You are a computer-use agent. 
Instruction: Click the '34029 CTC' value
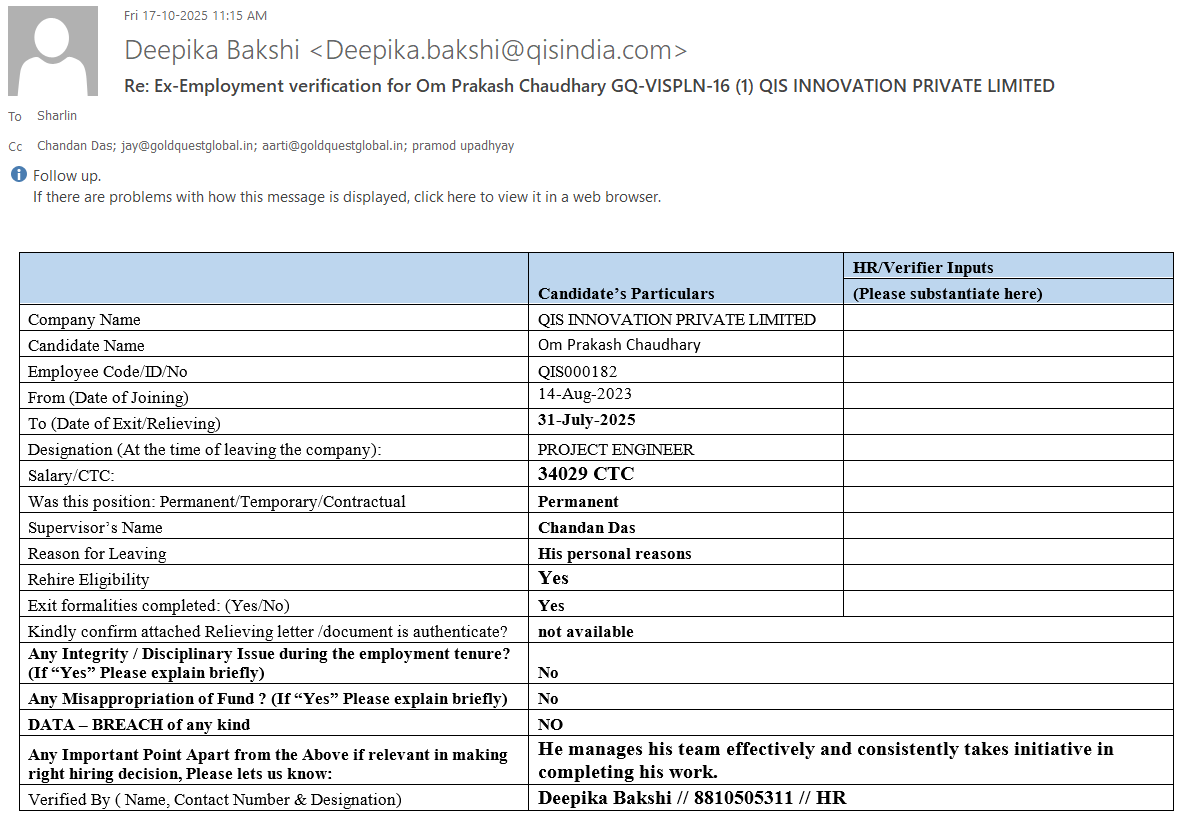coord(586,473)
